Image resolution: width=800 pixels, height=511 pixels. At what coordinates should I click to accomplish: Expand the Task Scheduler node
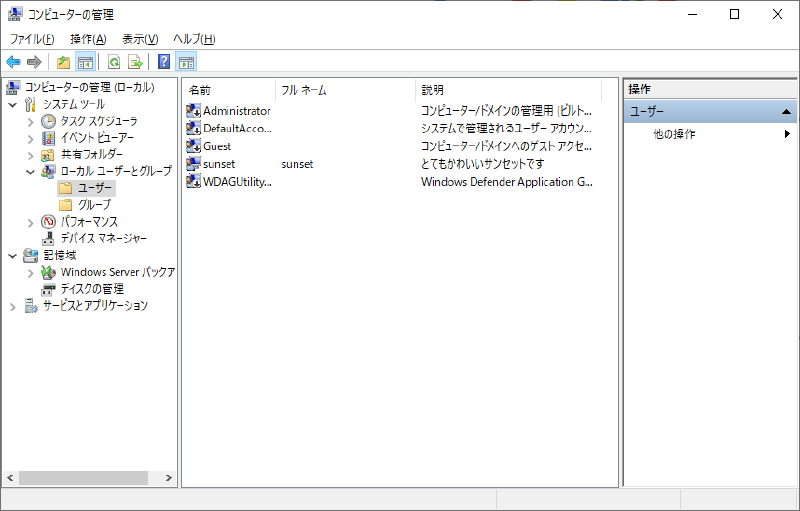coord(30,121)
